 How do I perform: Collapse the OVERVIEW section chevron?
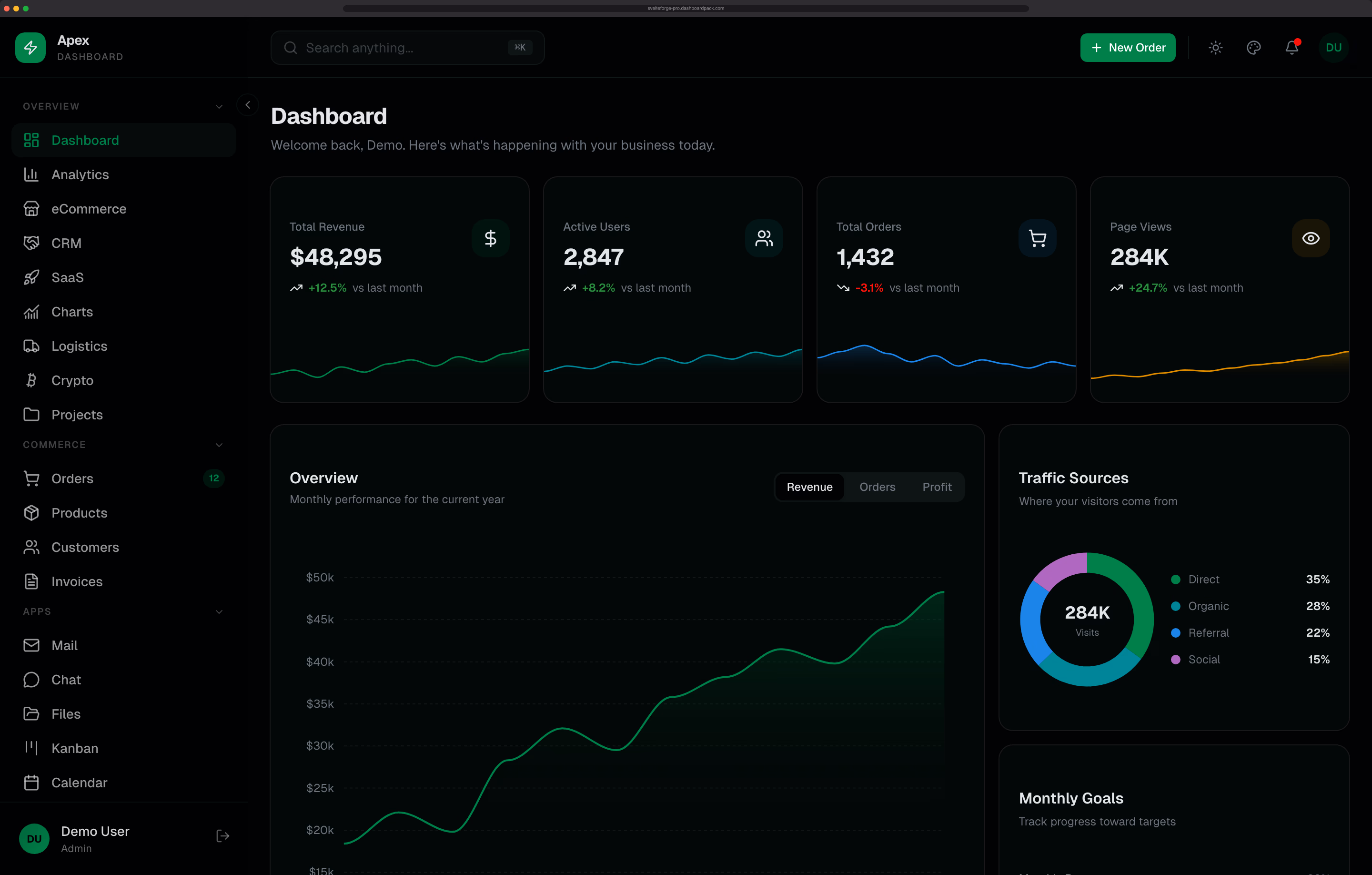[219, 107]
